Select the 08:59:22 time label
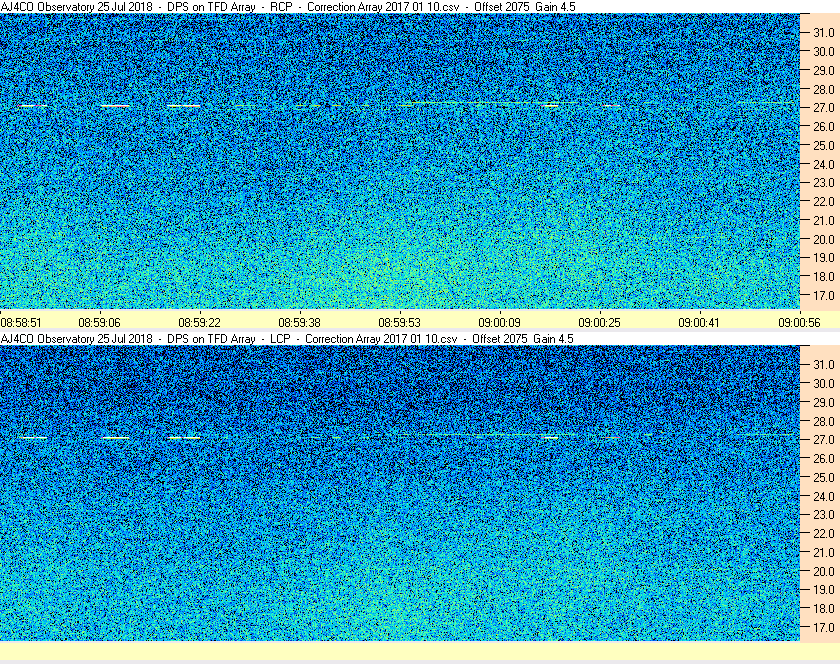840x664 pixels. [x=199, y=323]
